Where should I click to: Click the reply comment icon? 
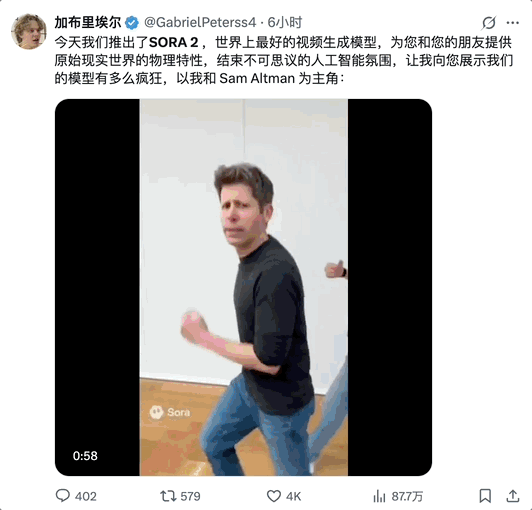tap(63, 496)
